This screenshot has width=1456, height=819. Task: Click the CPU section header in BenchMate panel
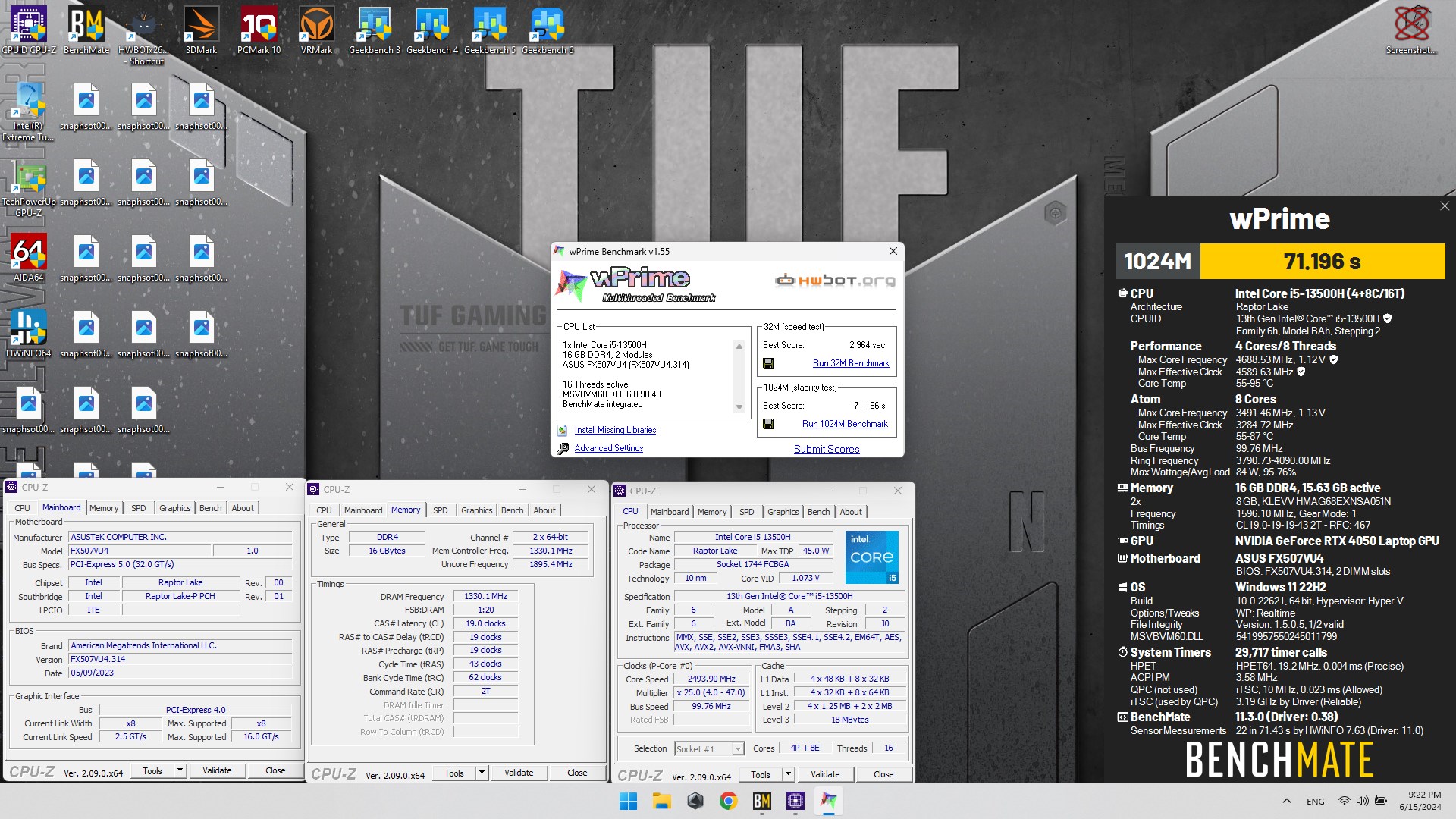pyautogui.click(x=1141, y=293)
